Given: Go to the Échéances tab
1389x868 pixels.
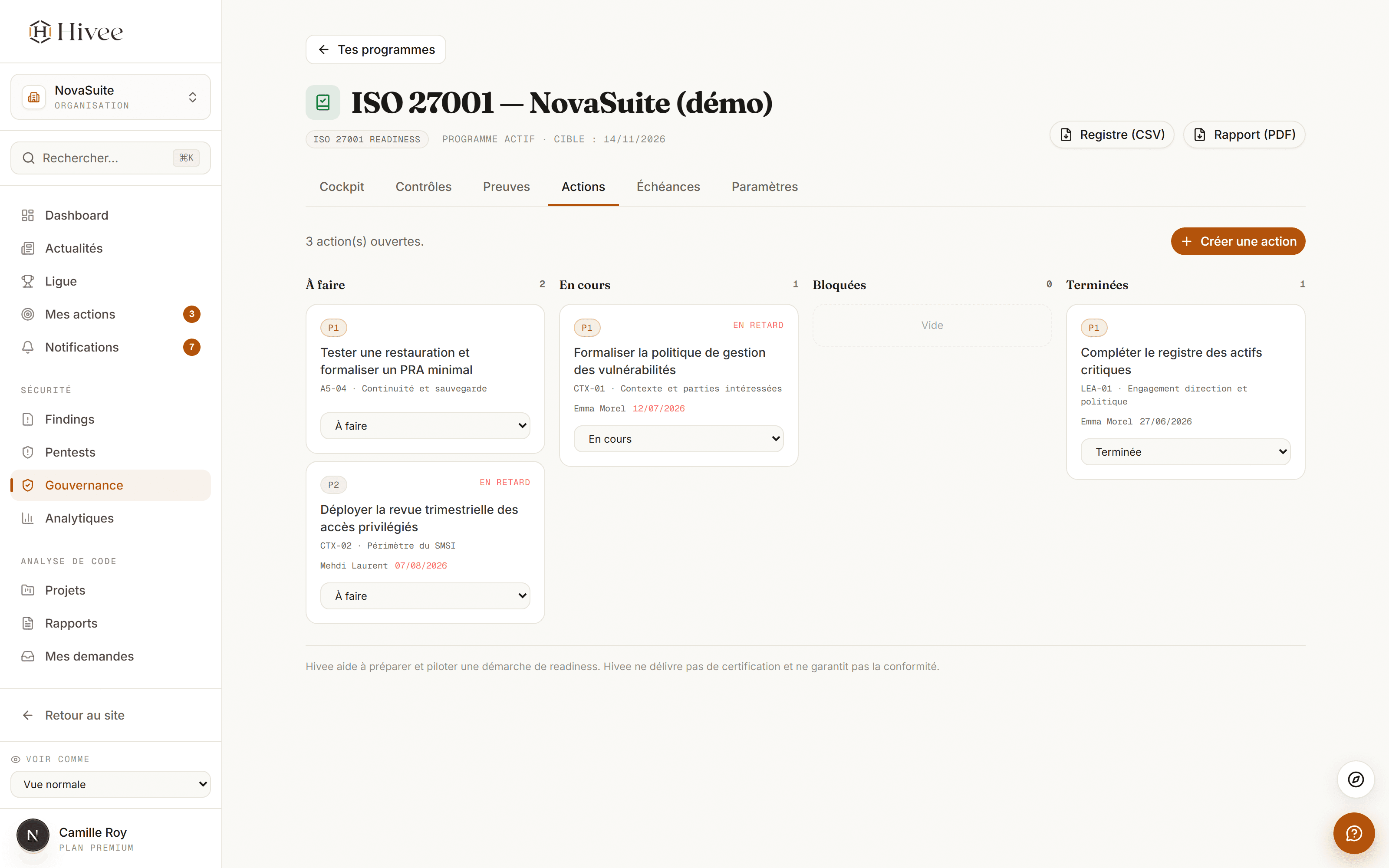Looking at the screenshot, I should tap(668, 187).
